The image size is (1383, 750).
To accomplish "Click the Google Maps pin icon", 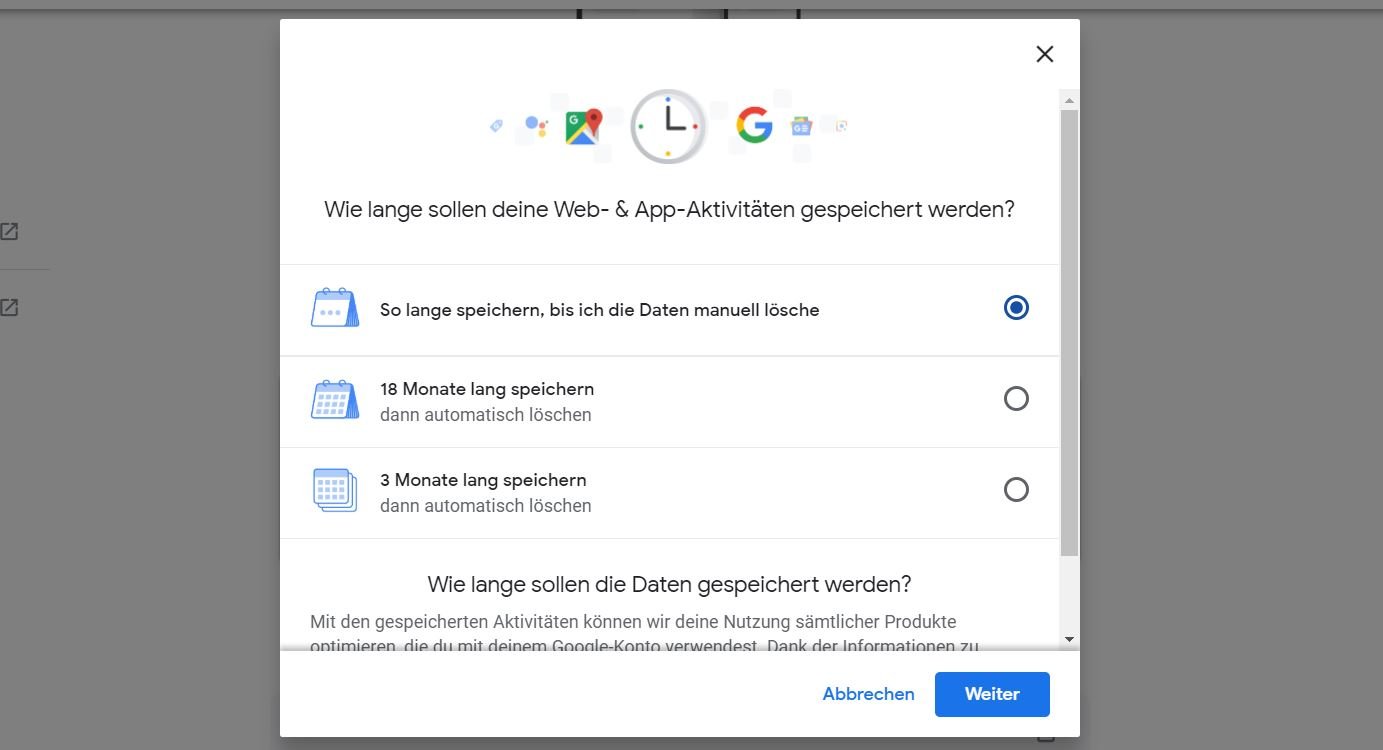I will pos(583,127).
